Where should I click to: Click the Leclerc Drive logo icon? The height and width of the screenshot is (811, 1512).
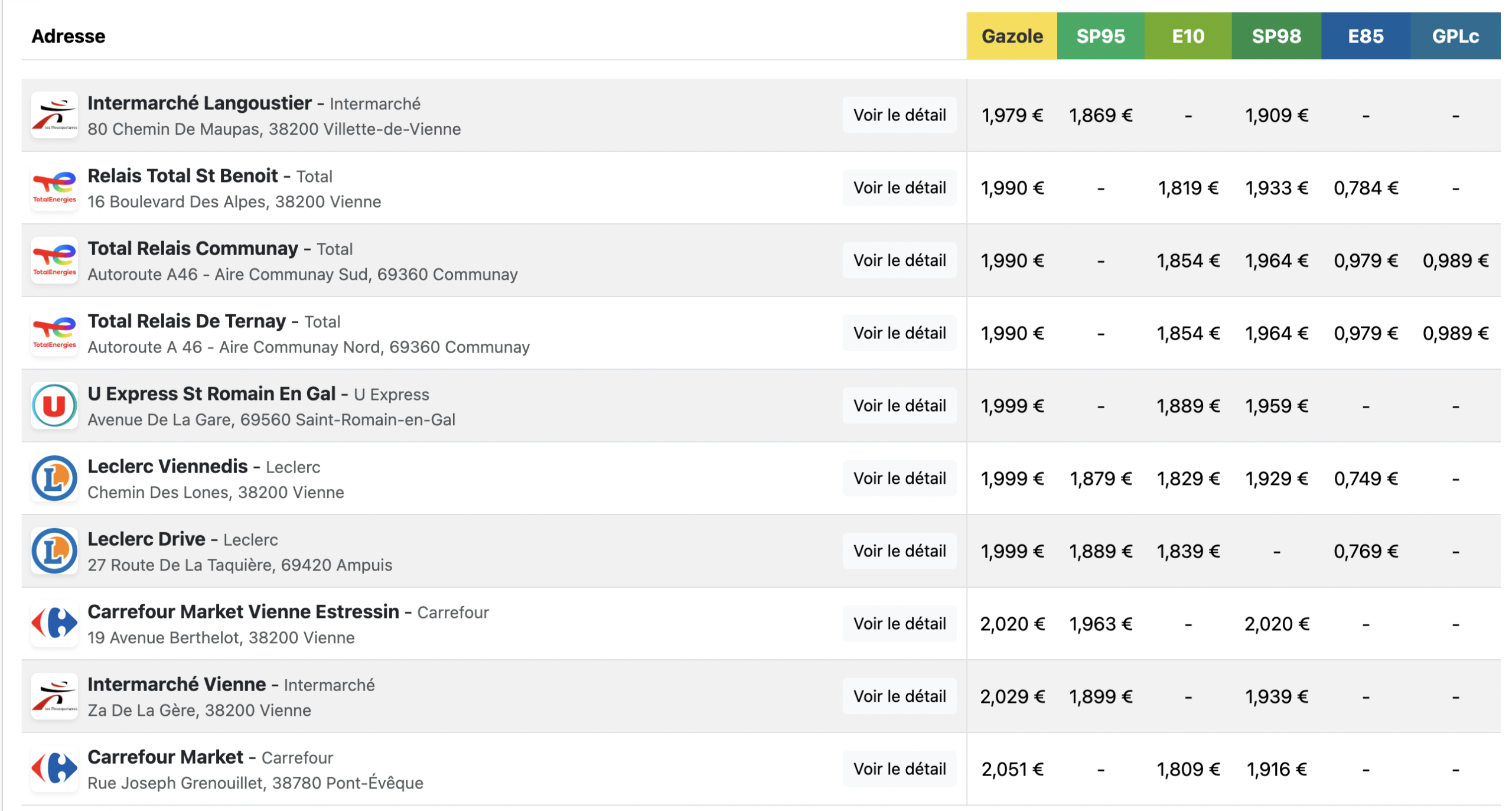pyautogui.click(x=54, y=551)
